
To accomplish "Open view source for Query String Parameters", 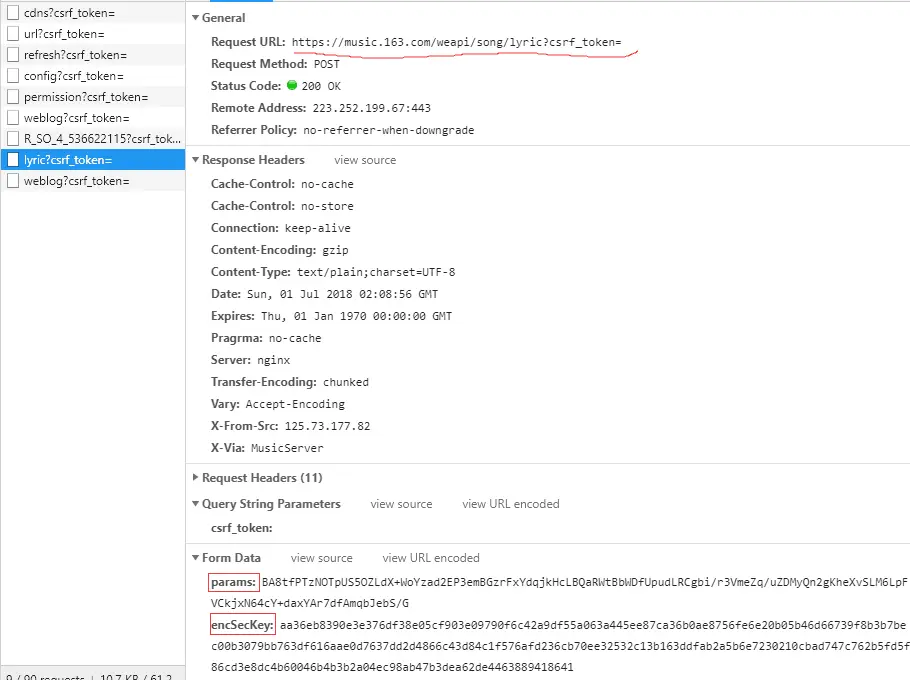I will coord(402,504).
